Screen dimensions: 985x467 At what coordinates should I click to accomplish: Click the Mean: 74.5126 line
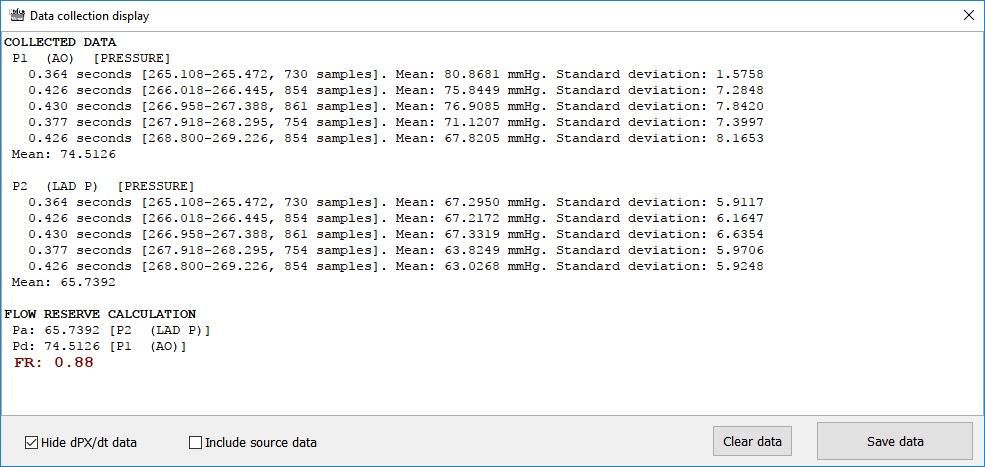[x=63, y=154]
